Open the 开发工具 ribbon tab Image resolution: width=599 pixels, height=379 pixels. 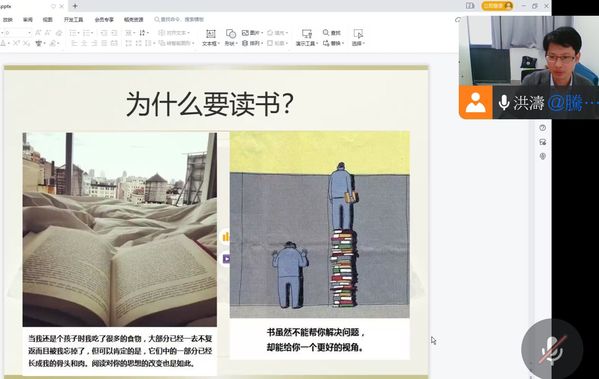point(73,19)
